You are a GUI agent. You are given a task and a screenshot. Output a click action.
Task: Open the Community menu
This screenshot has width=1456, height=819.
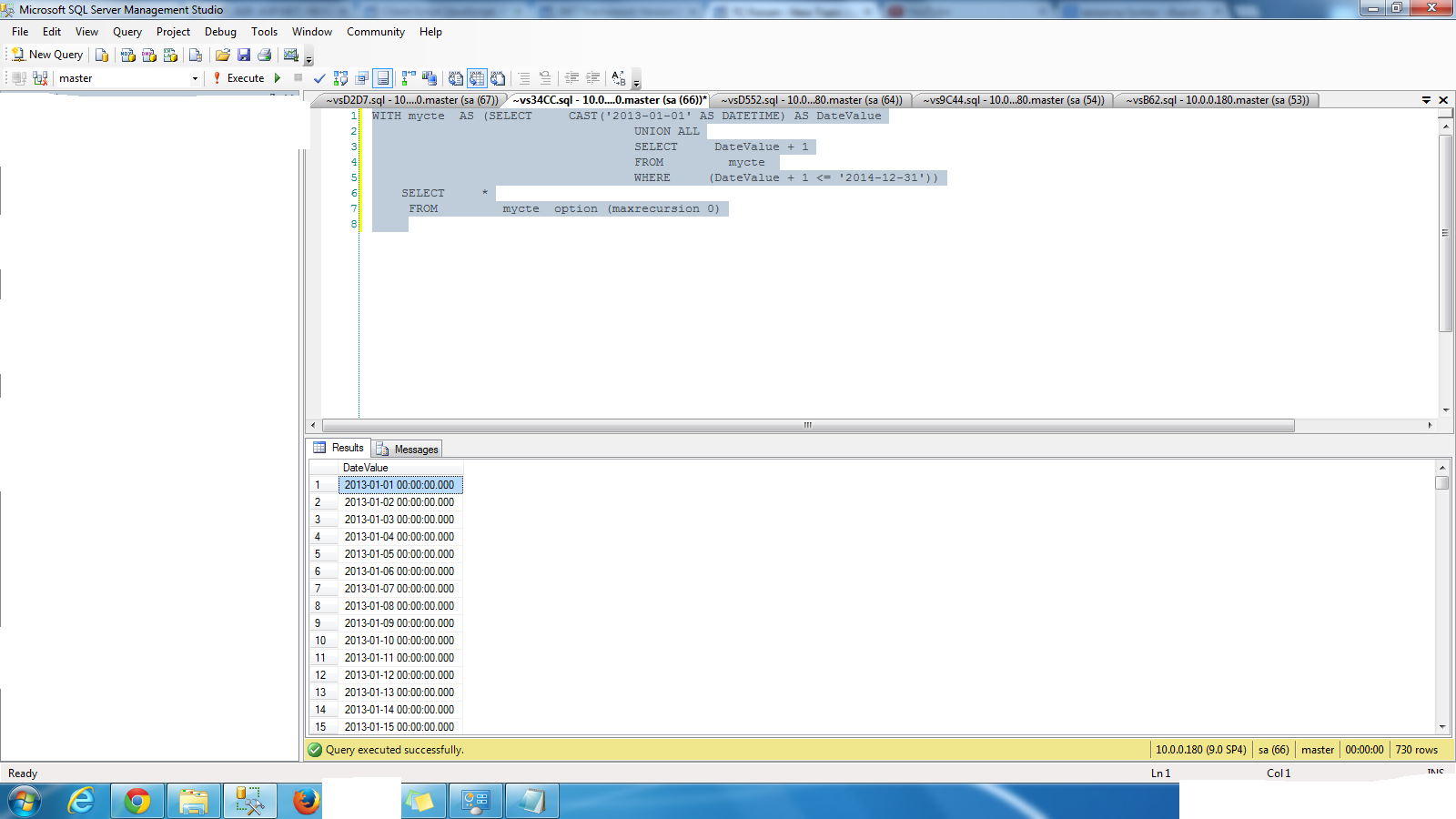point(376,32)
